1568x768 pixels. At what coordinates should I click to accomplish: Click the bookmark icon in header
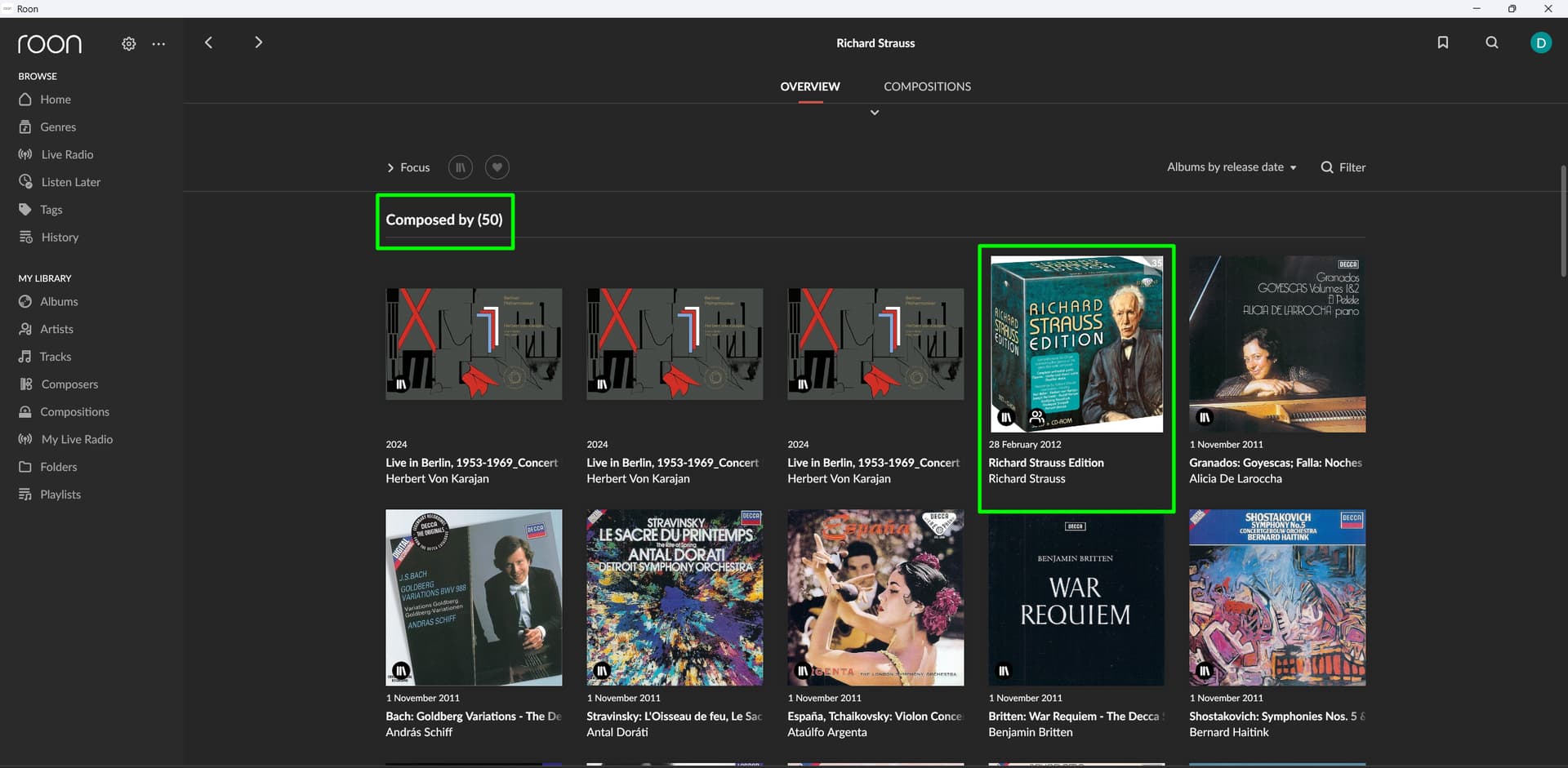point(1442,42)
